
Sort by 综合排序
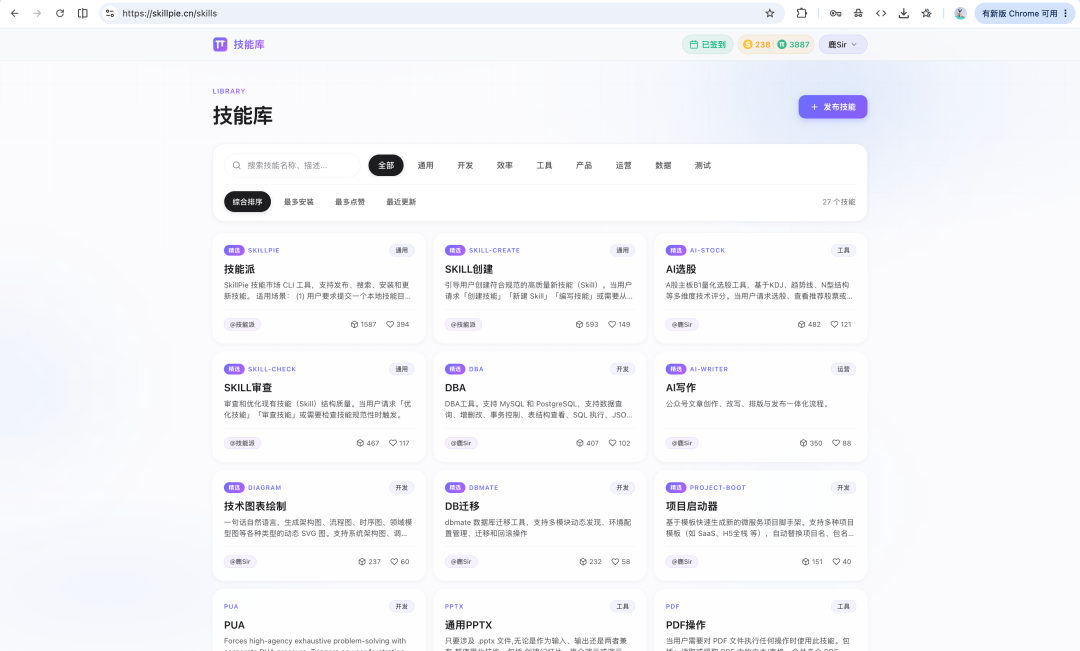(247, 202)
